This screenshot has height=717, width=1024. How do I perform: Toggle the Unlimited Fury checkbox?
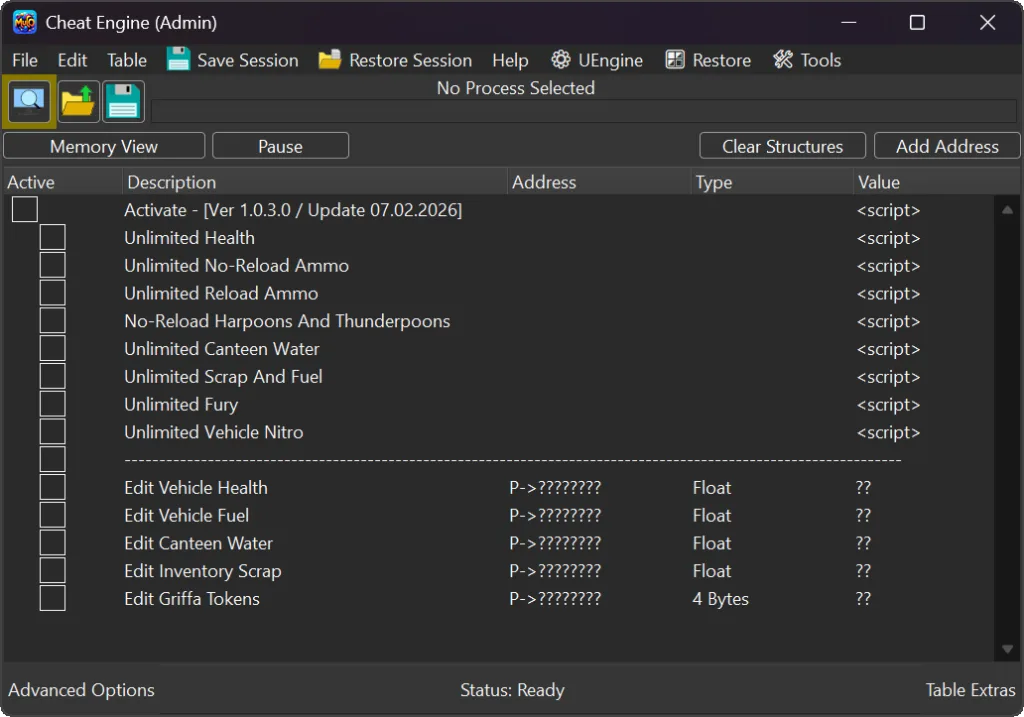point(52,404)
